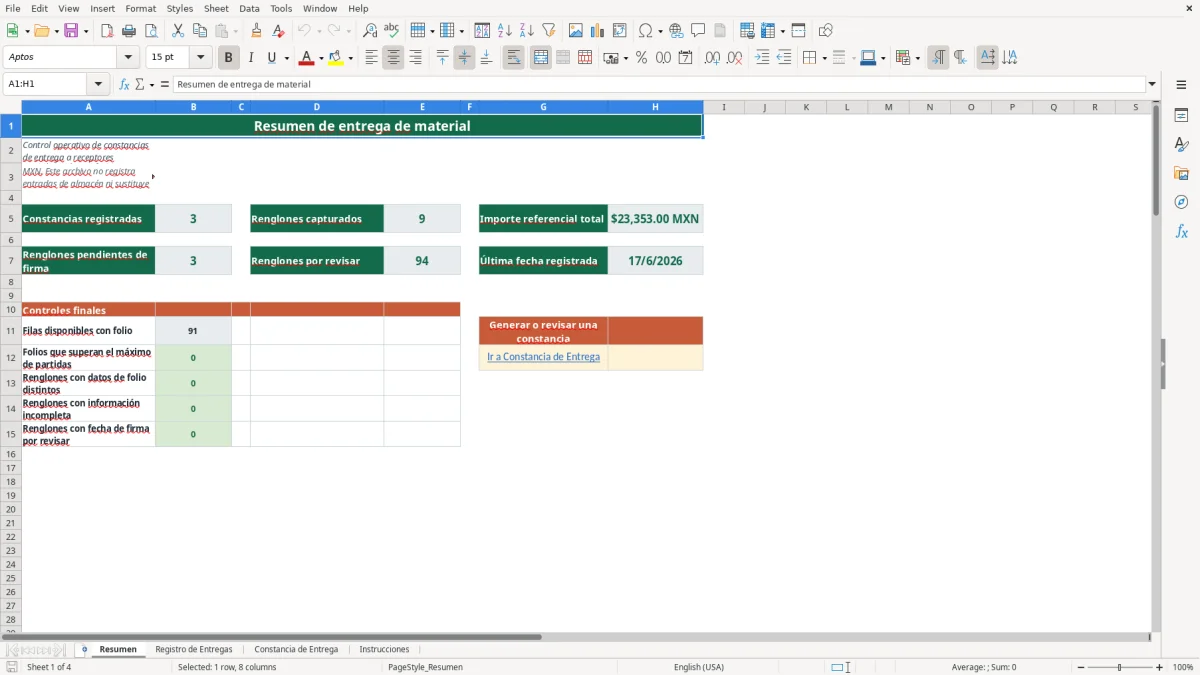The height and width of the screenshot is (675, 1200).
Task: Open Borders dropdown arrow
Action: 824,58
